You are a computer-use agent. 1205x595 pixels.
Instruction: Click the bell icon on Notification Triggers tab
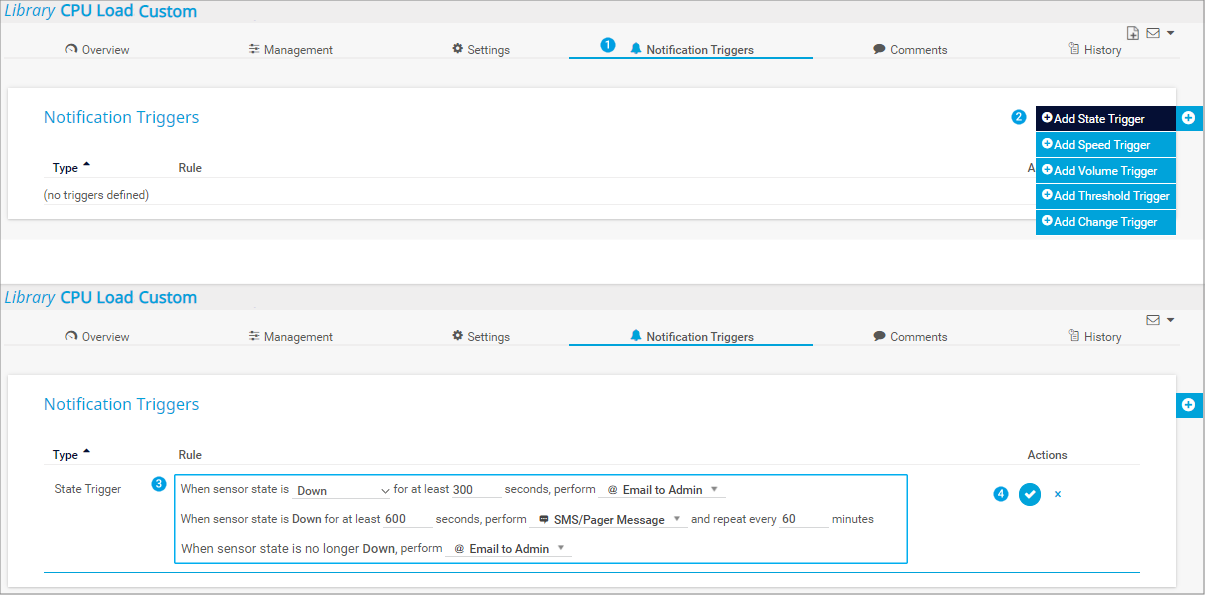pos(636,48)
